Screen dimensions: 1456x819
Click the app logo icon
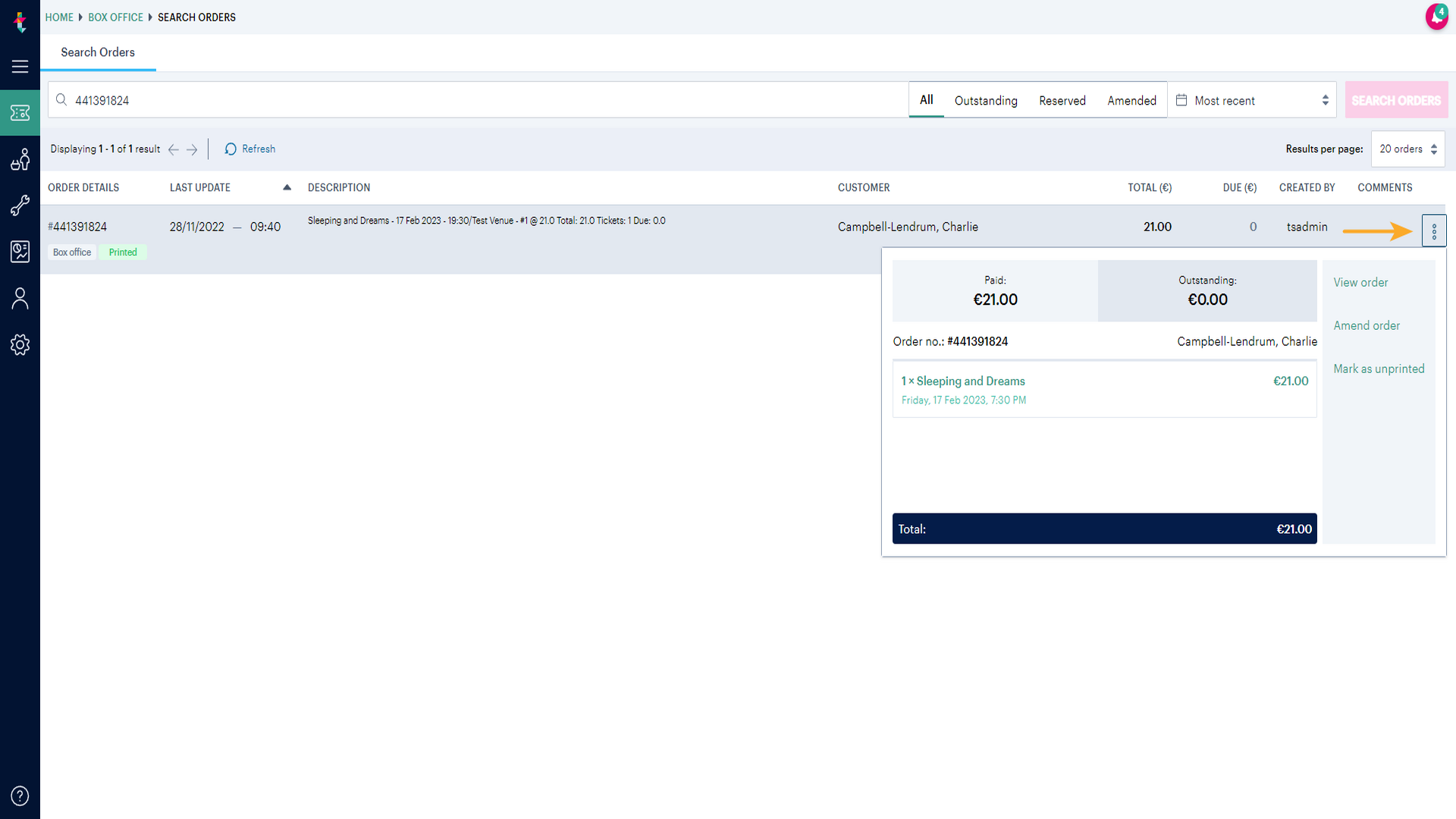point(20,23)
